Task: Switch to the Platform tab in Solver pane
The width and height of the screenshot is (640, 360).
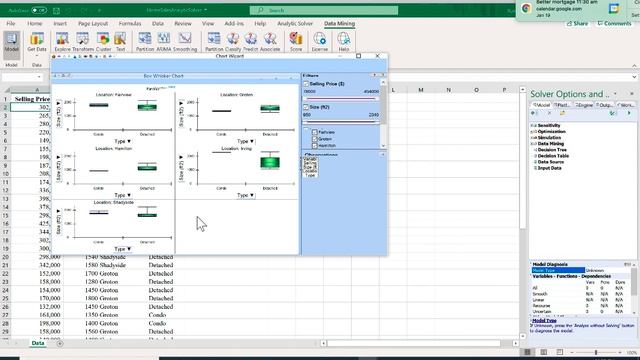Action: point(562,105)
